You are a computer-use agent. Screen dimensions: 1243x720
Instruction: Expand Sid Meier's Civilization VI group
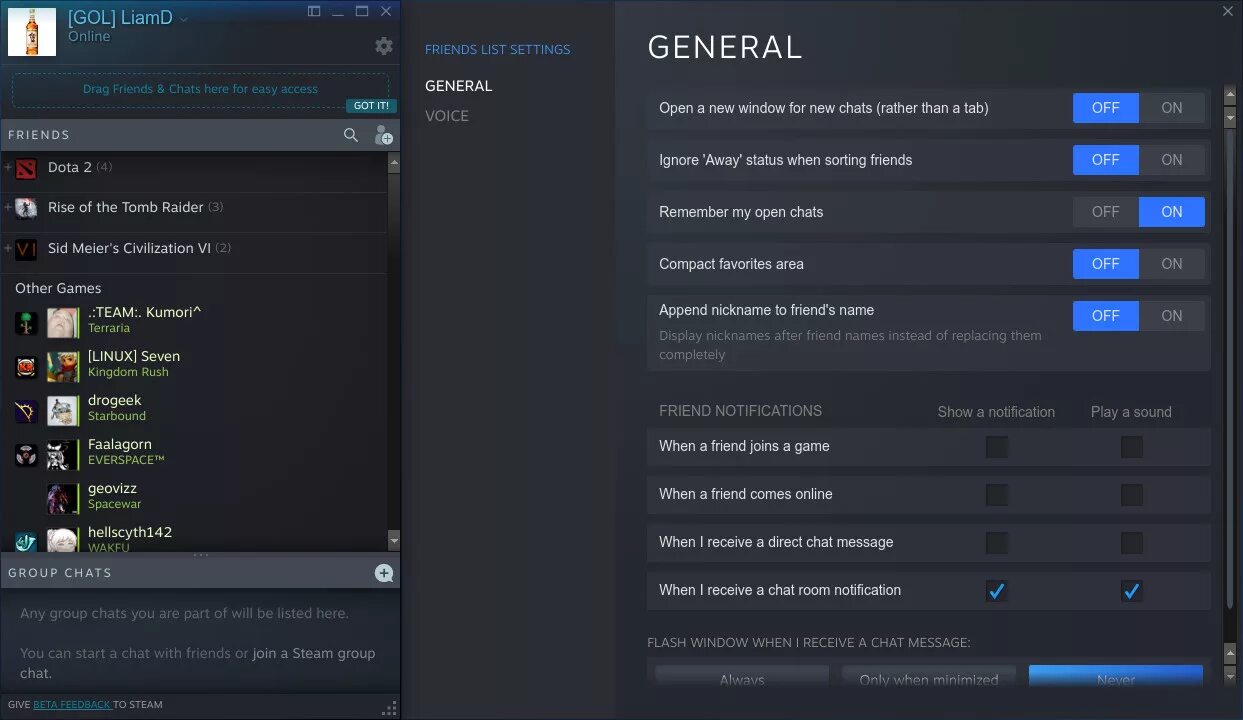click(x=8, y=248)
